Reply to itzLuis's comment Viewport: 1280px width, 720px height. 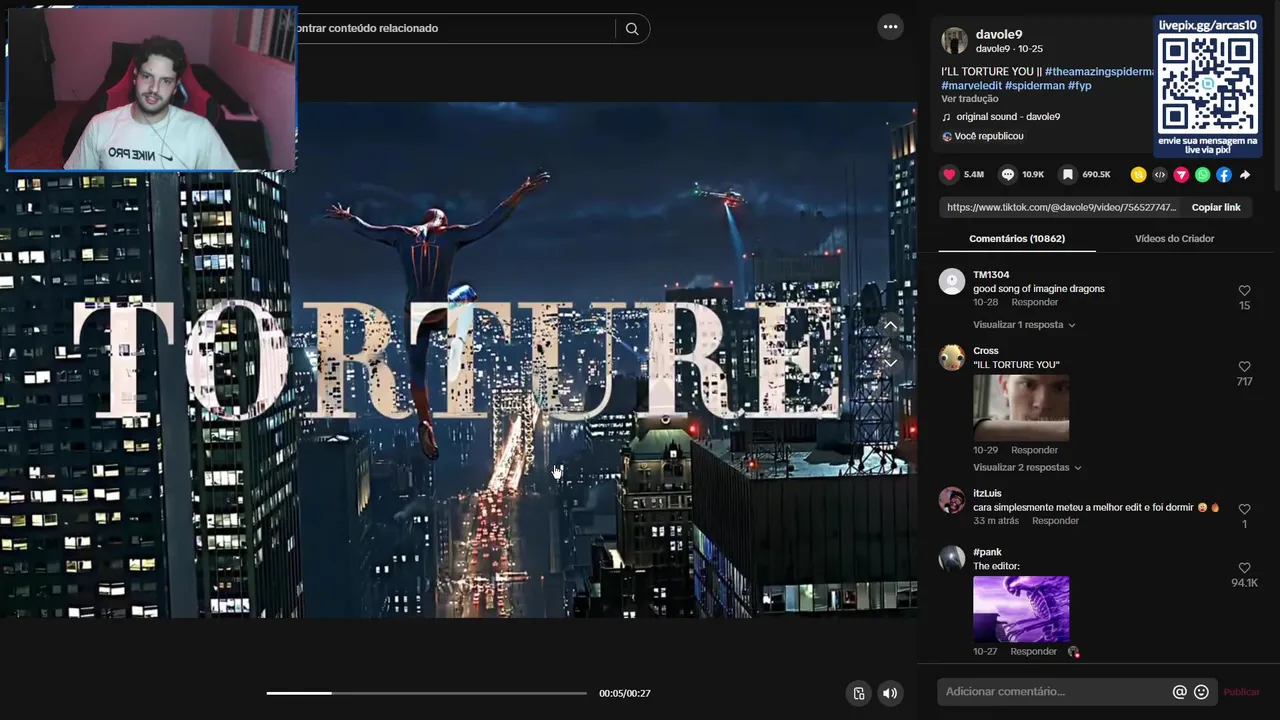click(1055, 521)
